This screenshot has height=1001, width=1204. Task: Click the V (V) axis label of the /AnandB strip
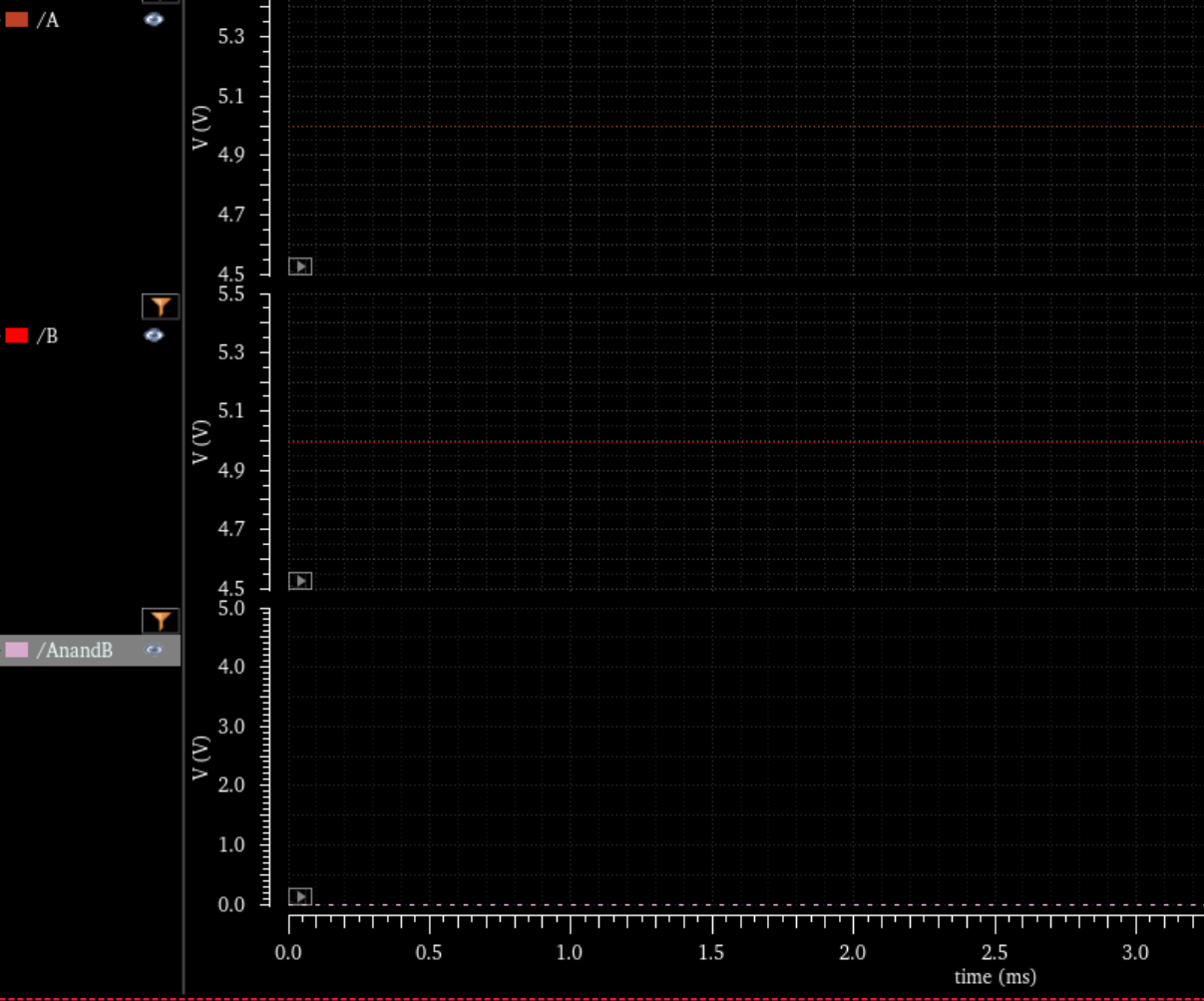(201, 758)
